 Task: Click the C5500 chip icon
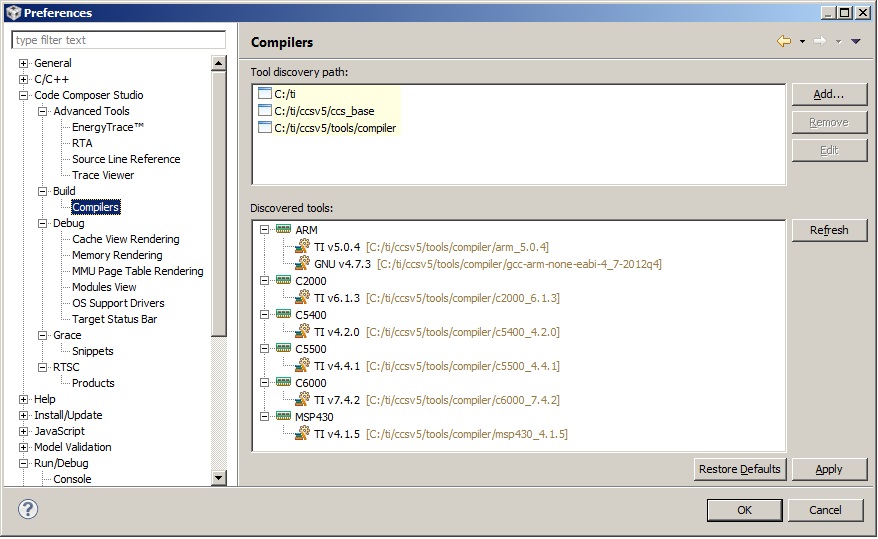coord(283,349)
